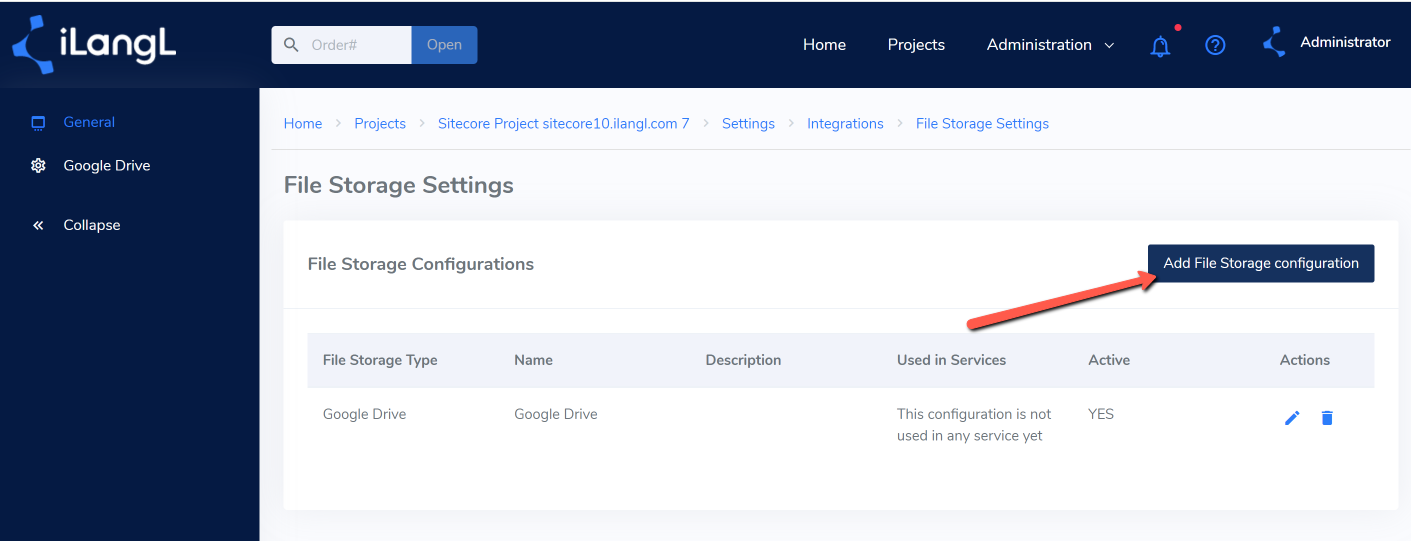The height and width of the screenshot is (541, 1411).
Task: Open the help question mark icon
Action: coord(1215,45)
